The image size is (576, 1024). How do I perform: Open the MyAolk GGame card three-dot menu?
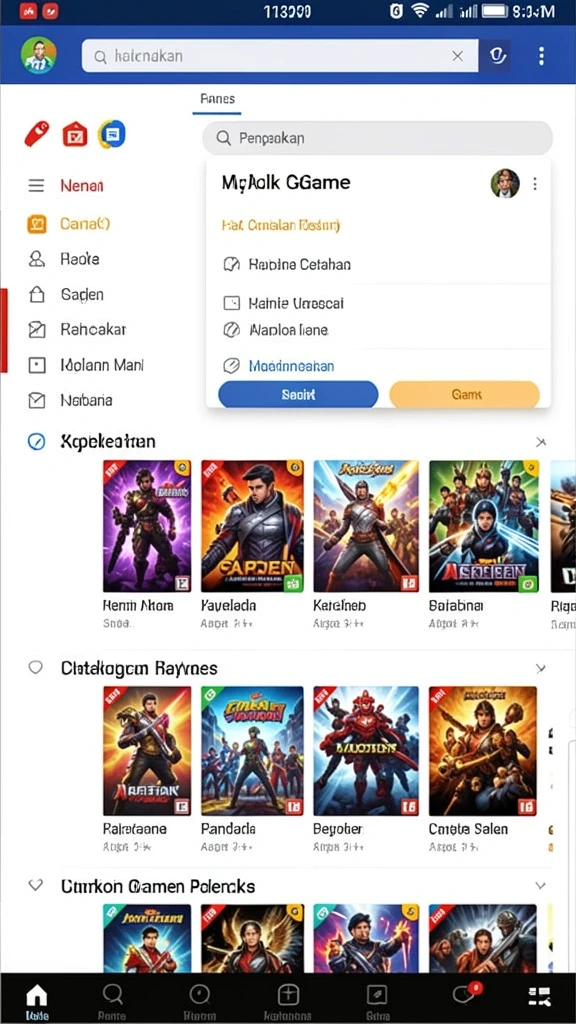pyautogui.click(x=535, y=184)
